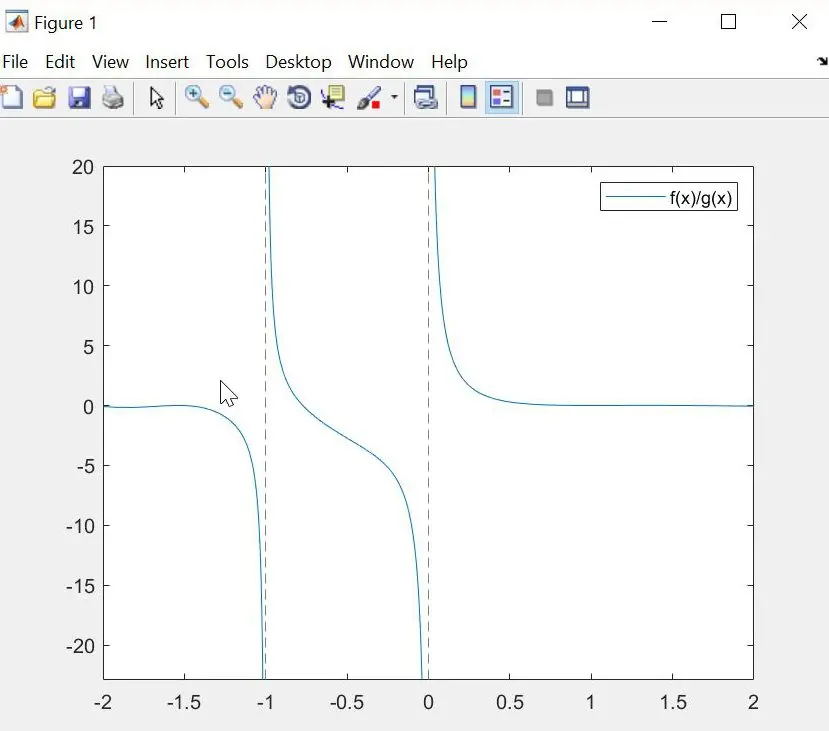Image resolution: width=829 pixels, height=731 pixels.
Task: Click the Link Plot button
Action: pyautogui.click(x=426, y=97)
